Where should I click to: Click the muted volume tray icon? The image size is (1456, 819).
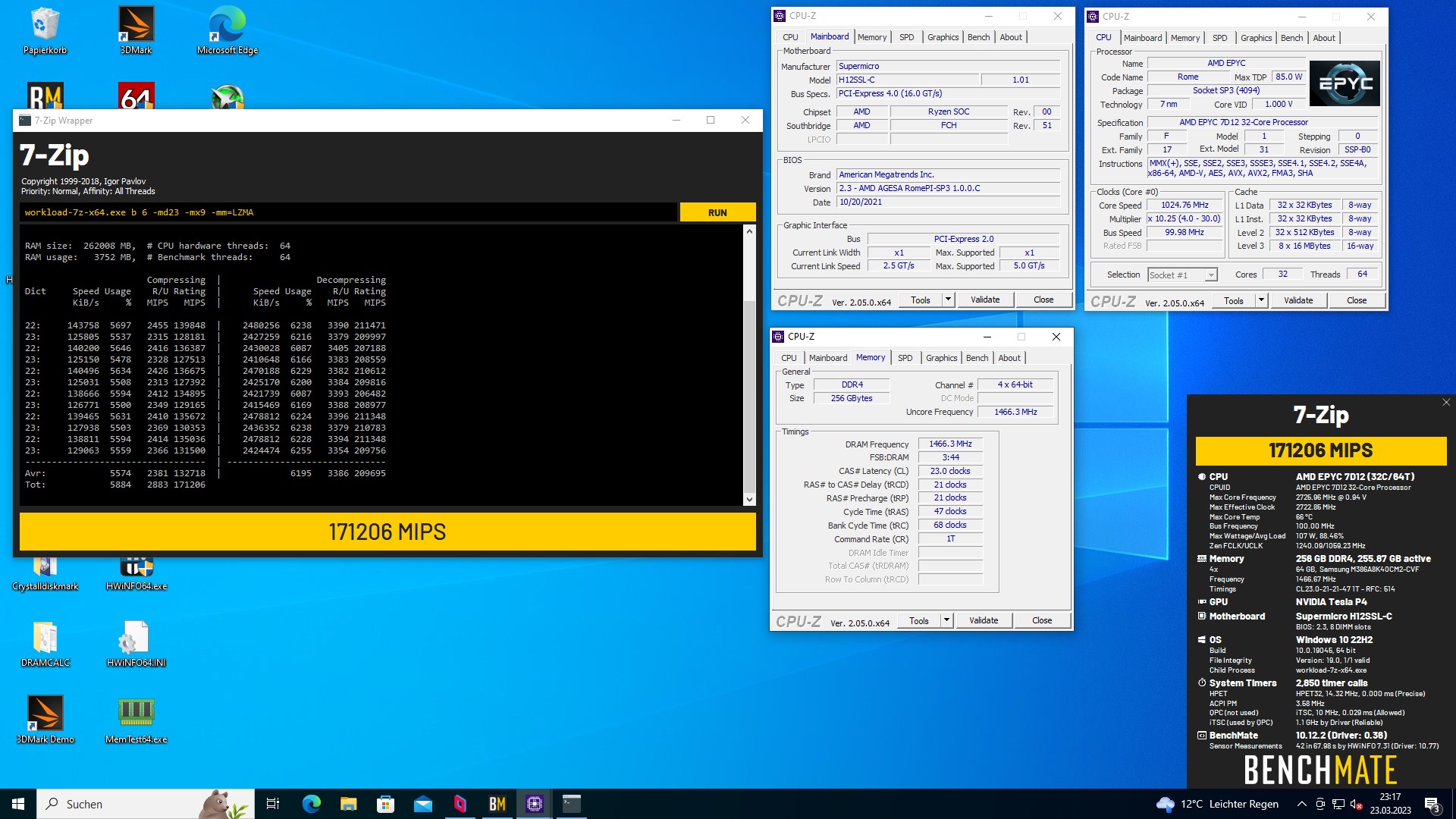coord(1357,804)
